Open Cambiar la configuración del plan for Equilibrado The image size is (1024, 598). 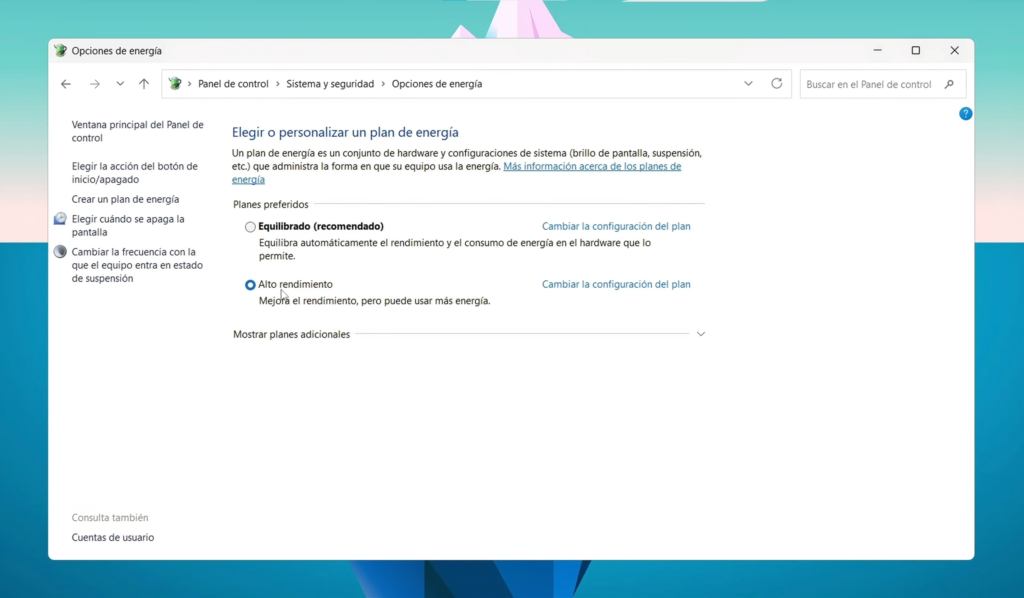616,227
